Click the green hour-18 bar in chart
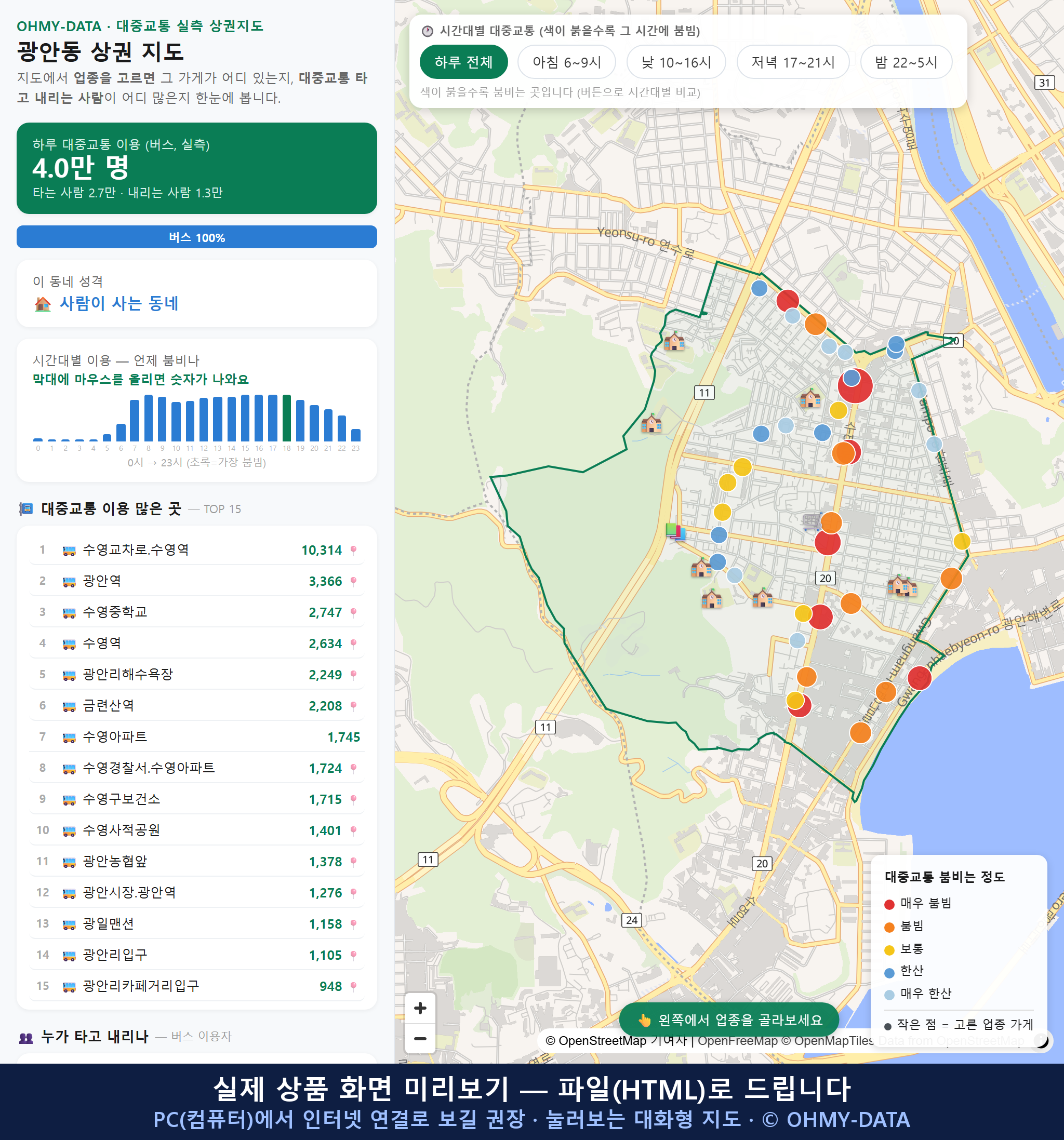This screenshot has width=1064, height=1140. [286, 418]
